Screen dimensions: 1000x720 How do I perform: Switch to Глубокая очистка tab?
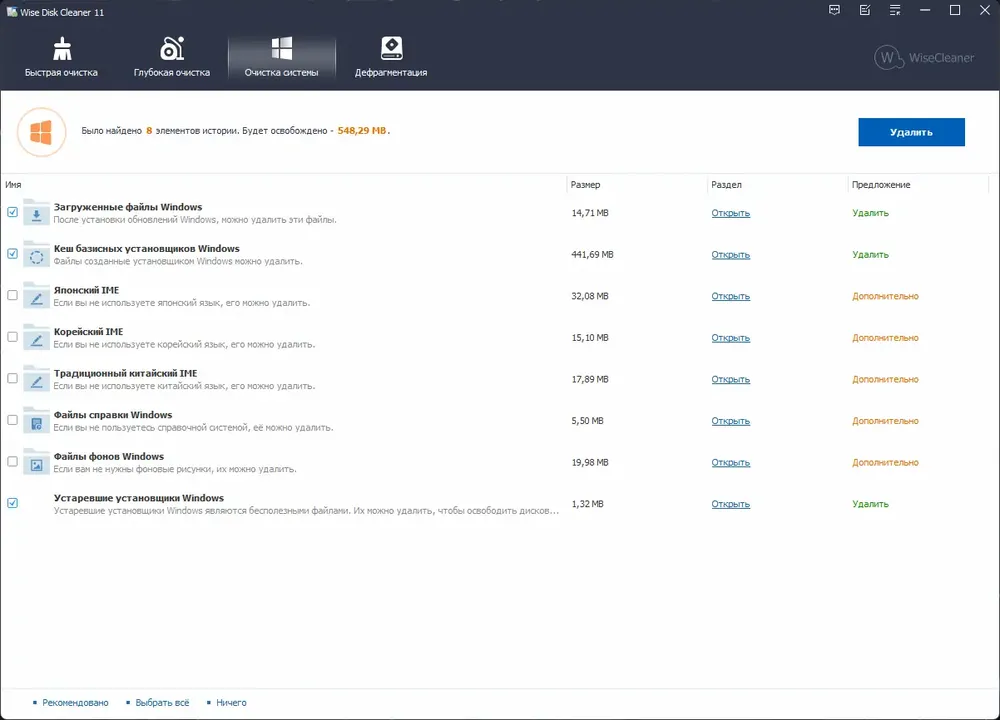pyautogui.click(x=172, y=57)
